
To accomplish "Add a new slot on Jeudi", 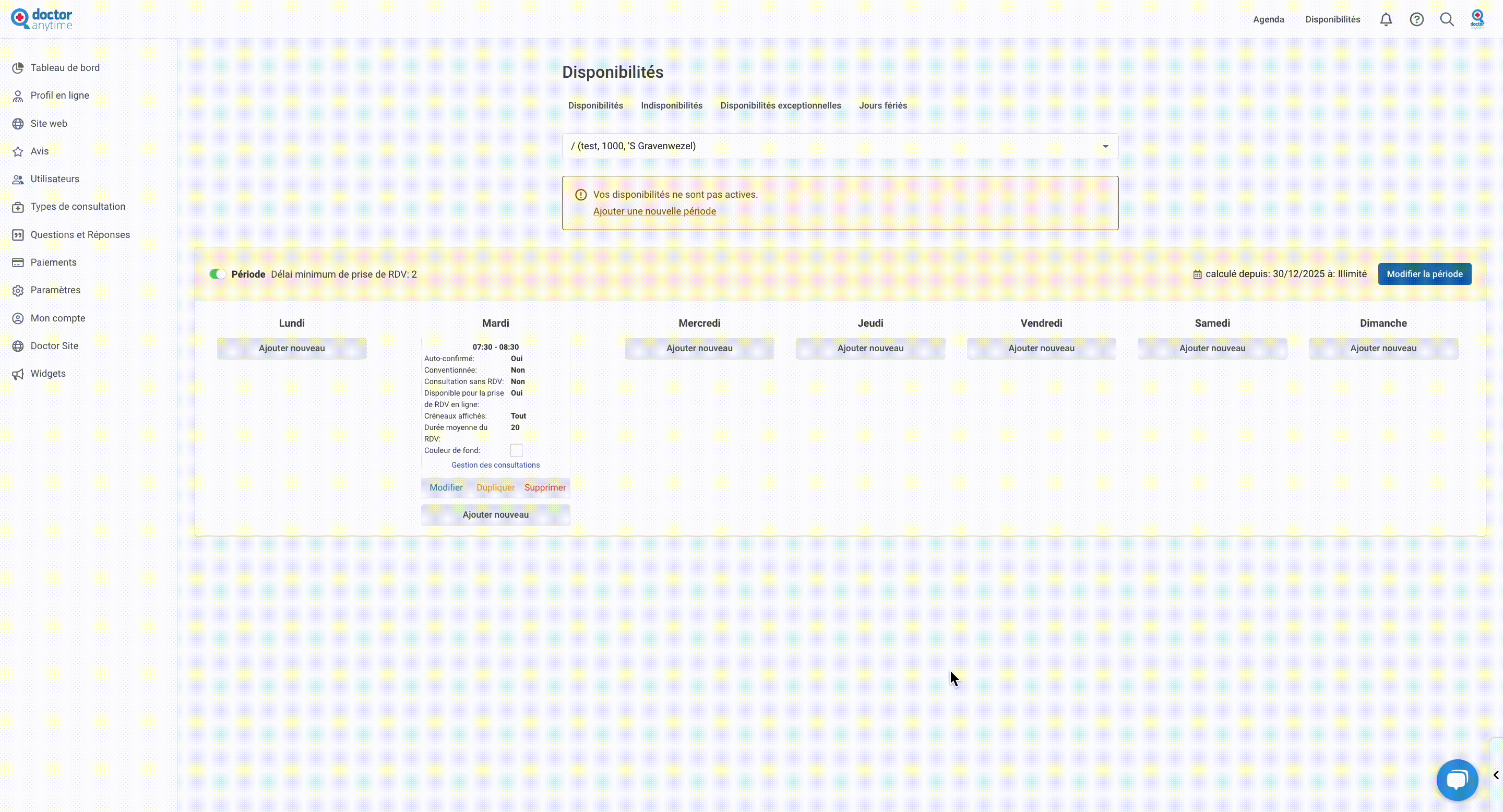I will pos(870,348).
